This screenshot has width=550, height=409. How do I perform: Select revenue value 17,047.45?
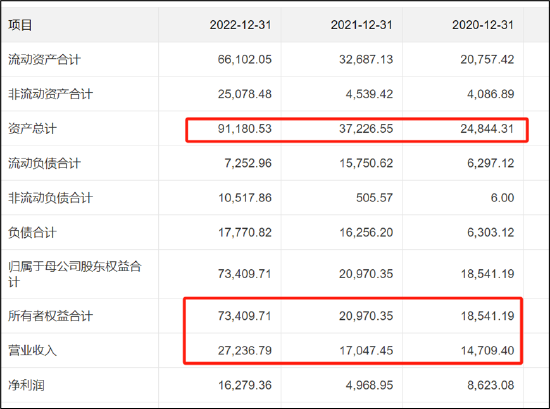coord(366,350)
